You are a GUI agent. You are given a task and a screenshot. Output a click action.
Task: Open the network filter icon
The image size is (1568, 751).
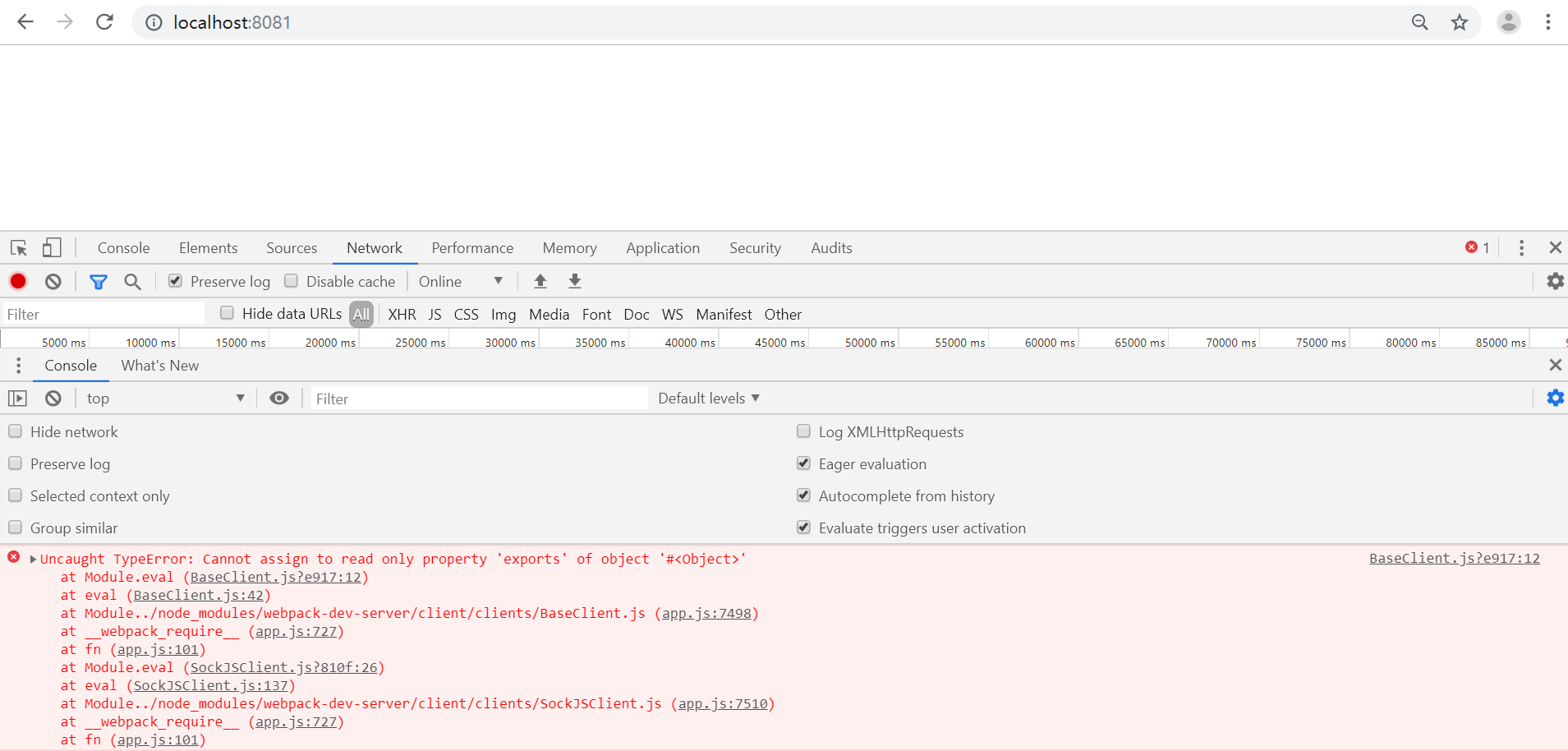pyautogui.click(x=98, y=281)
